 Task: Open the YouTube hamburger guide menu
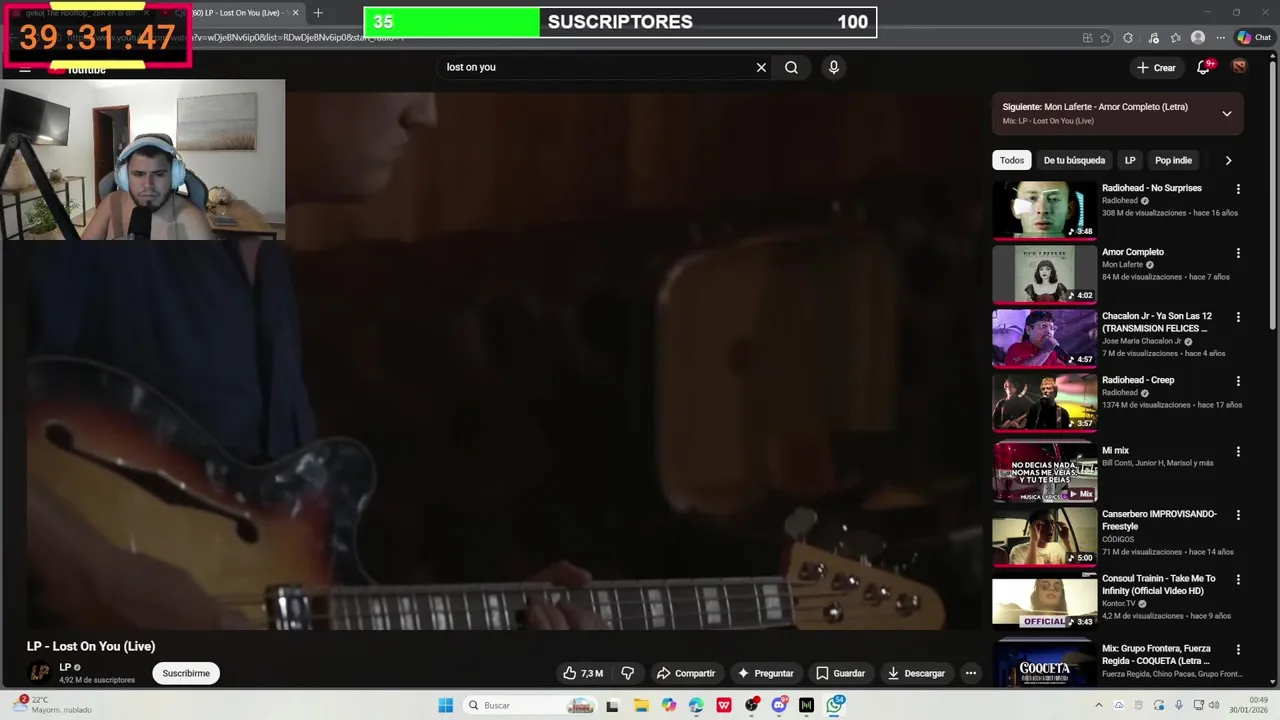pyautogui.click(x=25, y=68)
